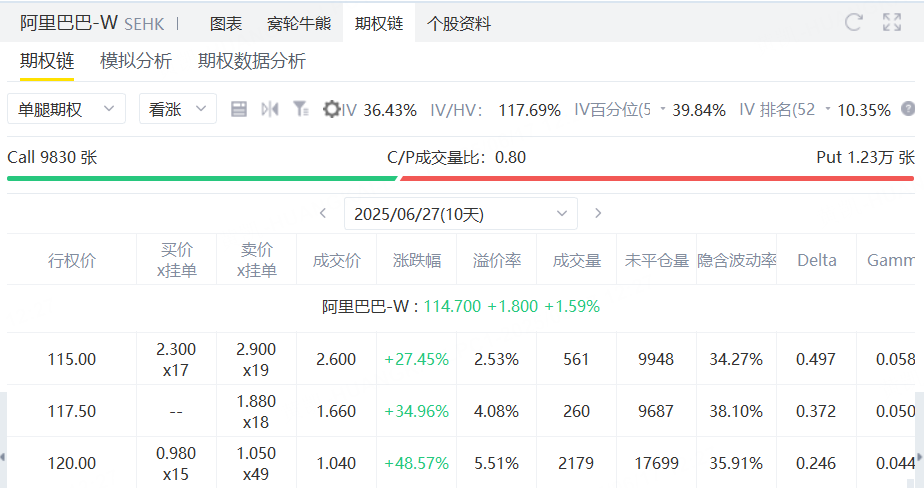This screenshot has height=488, width=924.
Task: Select the 期权链 sub-tab
Action: pyautogui.click(x=47, y=61)
